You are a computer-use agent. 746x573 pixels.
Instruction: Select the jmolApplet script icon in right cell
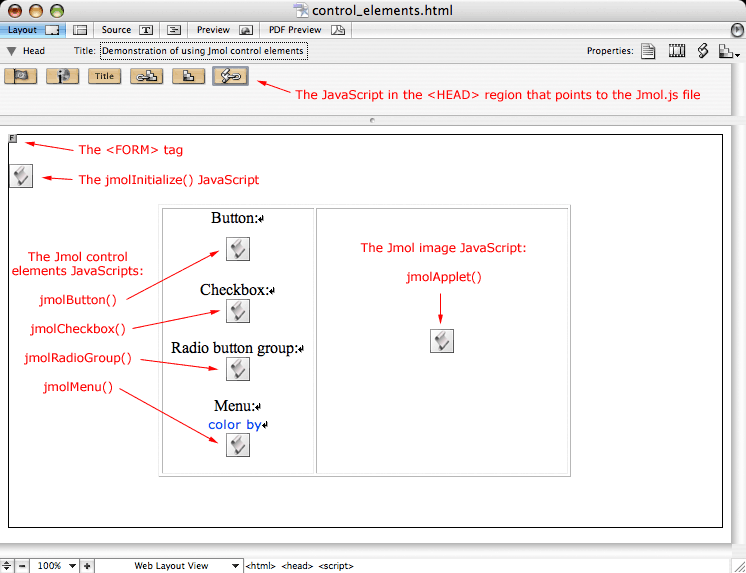(x=442, y=341)
